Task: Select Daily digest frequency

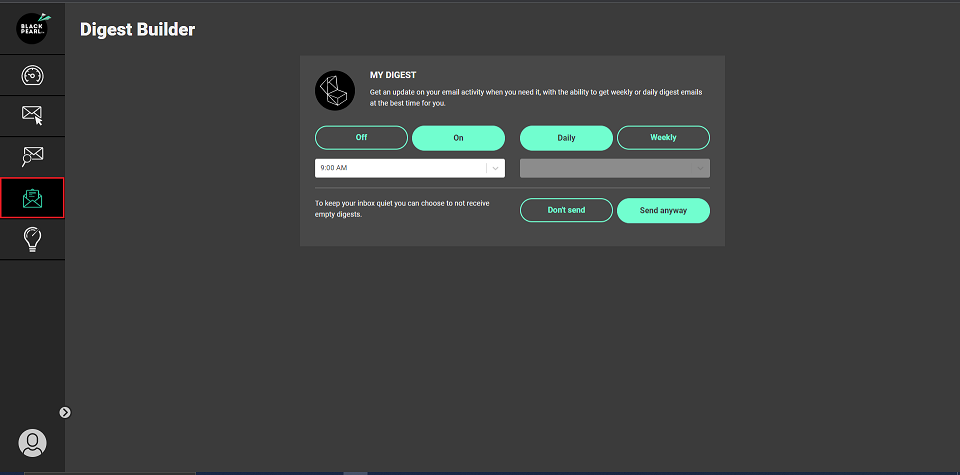Action: 566,138
